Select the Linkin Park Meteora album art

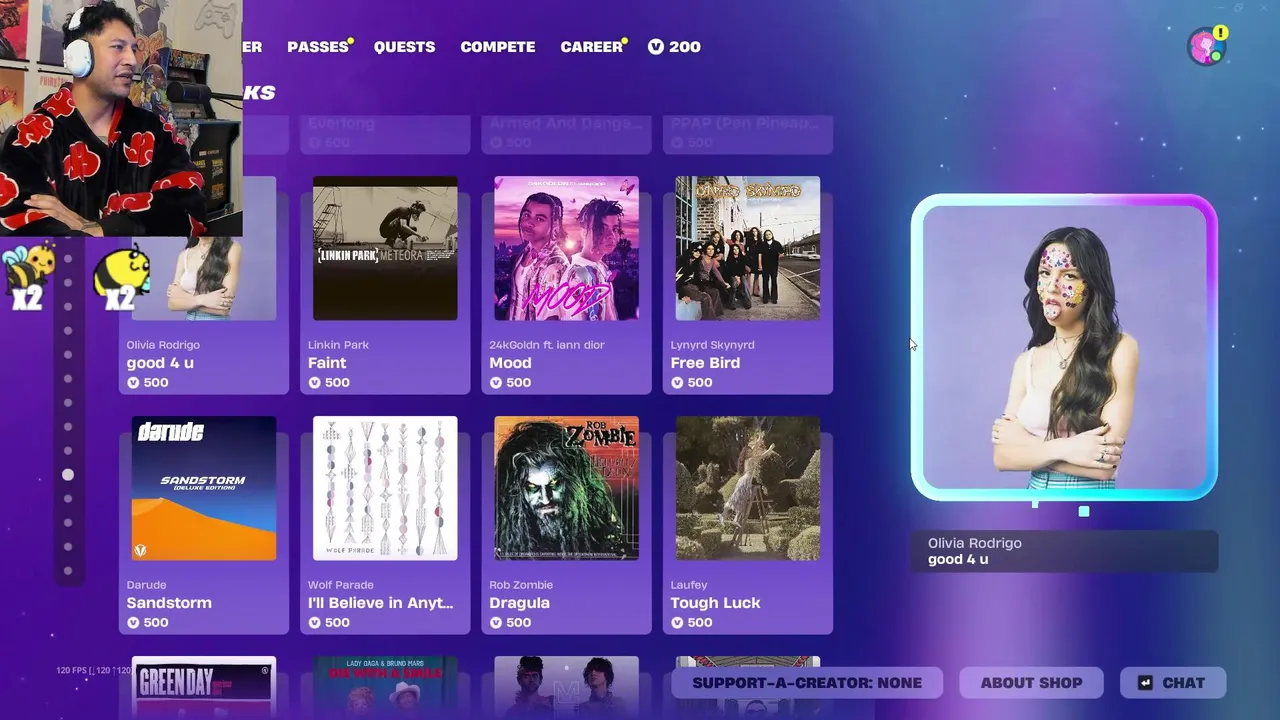[x=385, y=248]
